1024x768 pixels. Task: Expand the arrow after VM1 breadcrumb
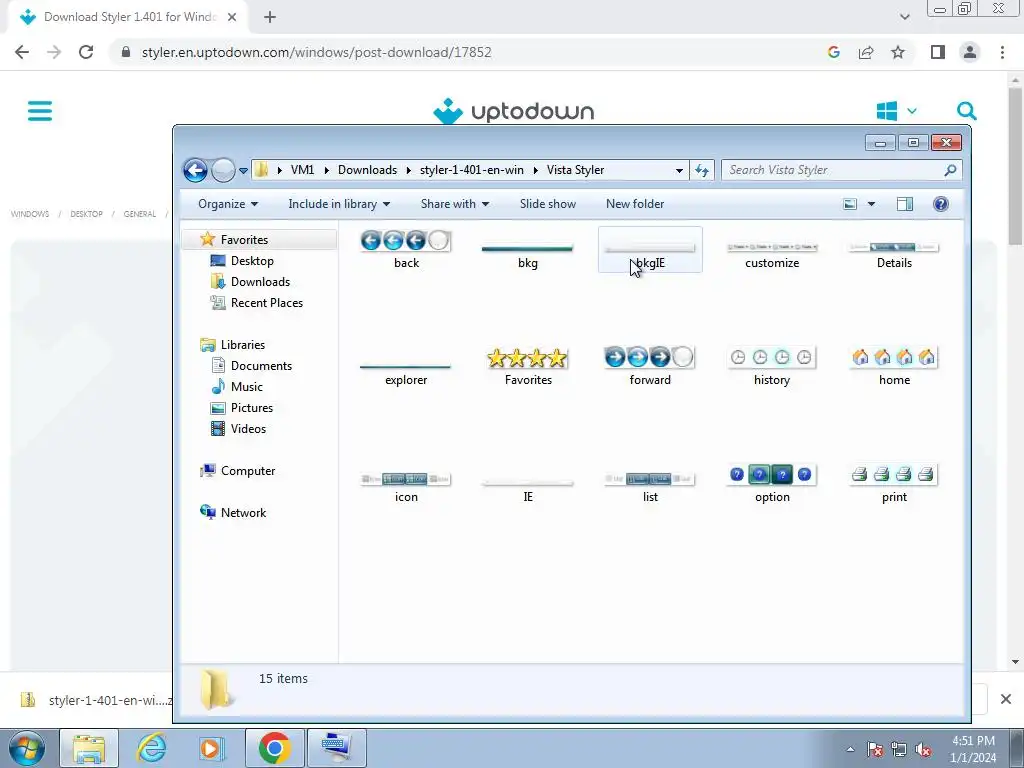click(x=327, y=170)
